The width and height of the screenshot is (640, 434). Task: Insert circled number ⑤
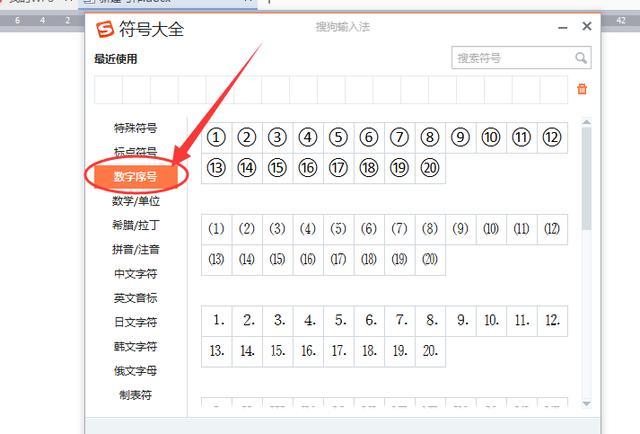click(x=338, y=137)
